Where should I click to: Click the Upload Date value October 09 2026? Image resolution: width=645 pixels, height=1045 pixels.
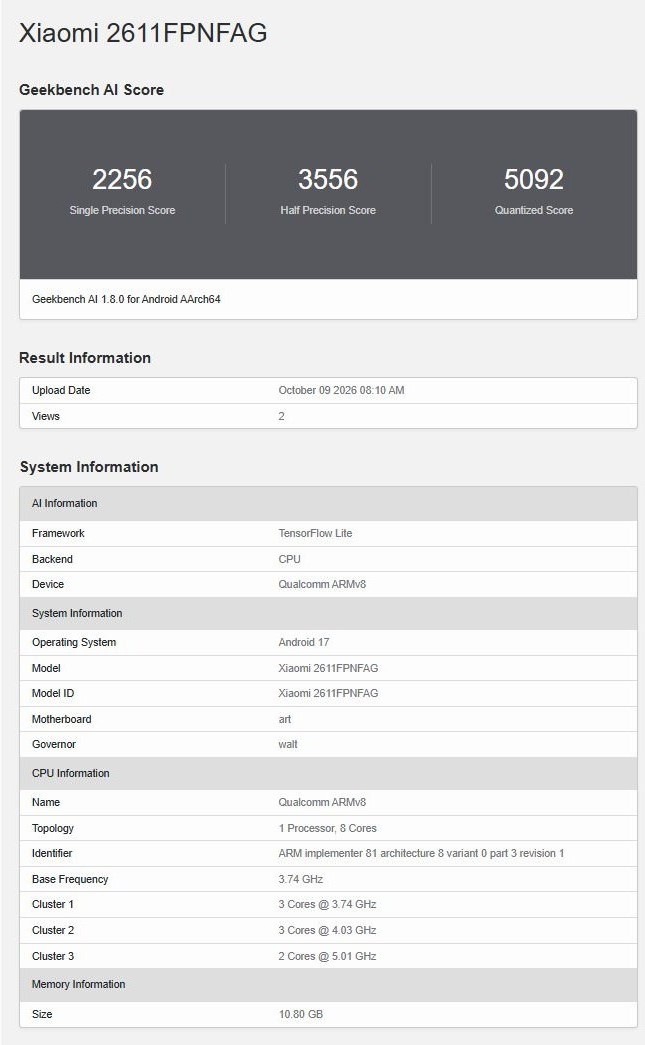341,391
